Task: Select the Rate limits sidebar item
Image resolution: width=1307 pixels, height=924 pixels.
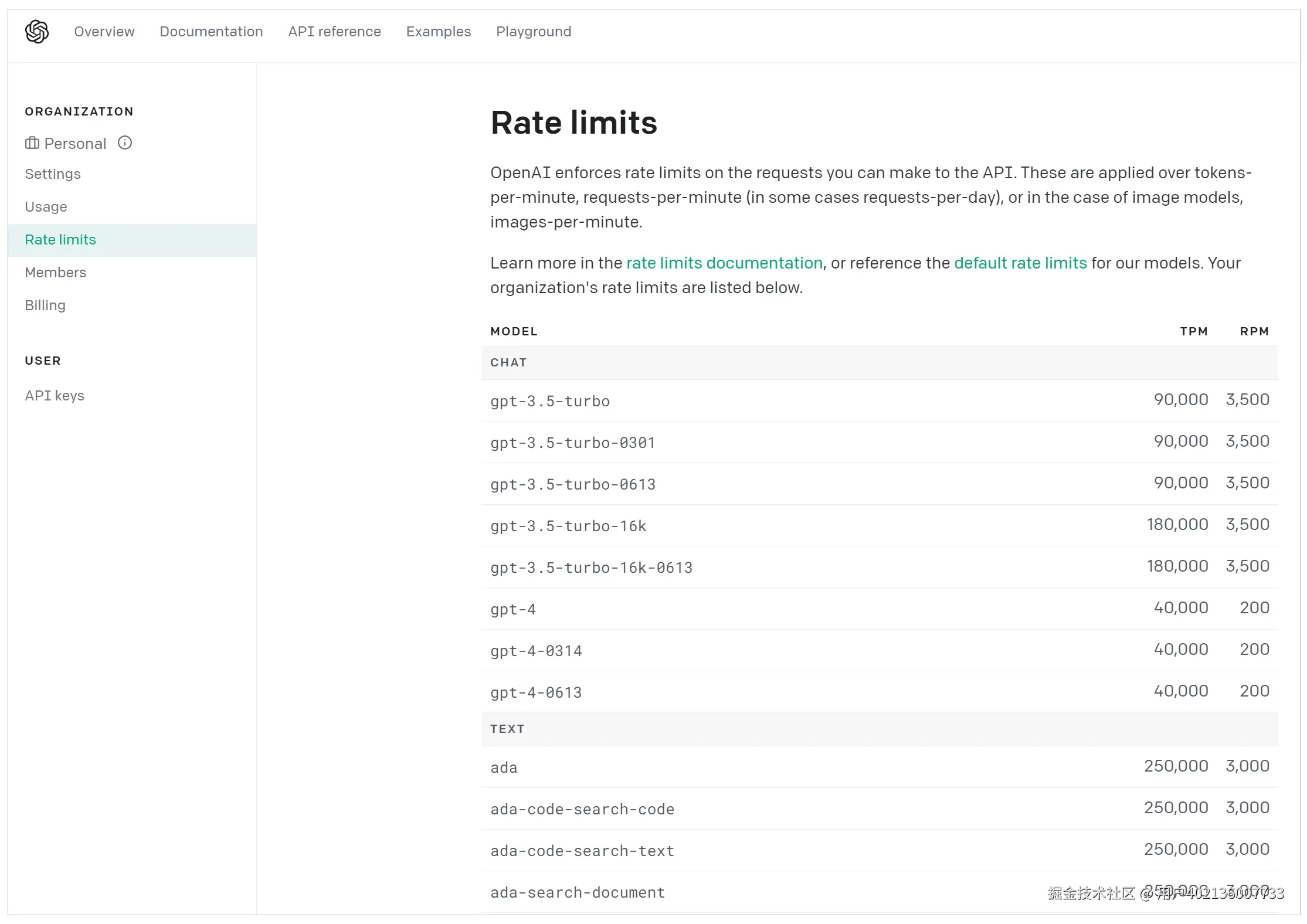Action: 60,240
